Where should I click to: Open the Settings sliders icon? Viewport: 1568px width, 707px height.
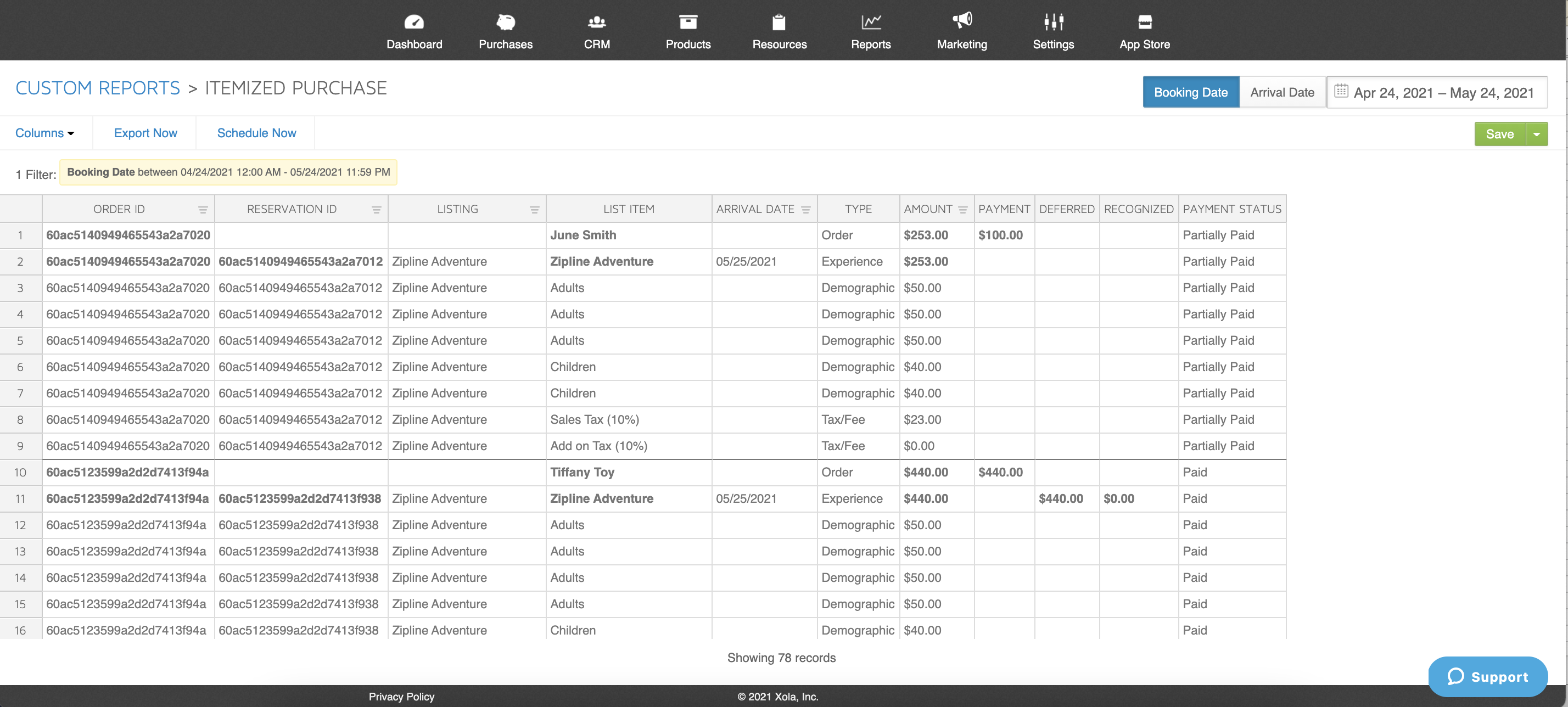coord(1053,22)
